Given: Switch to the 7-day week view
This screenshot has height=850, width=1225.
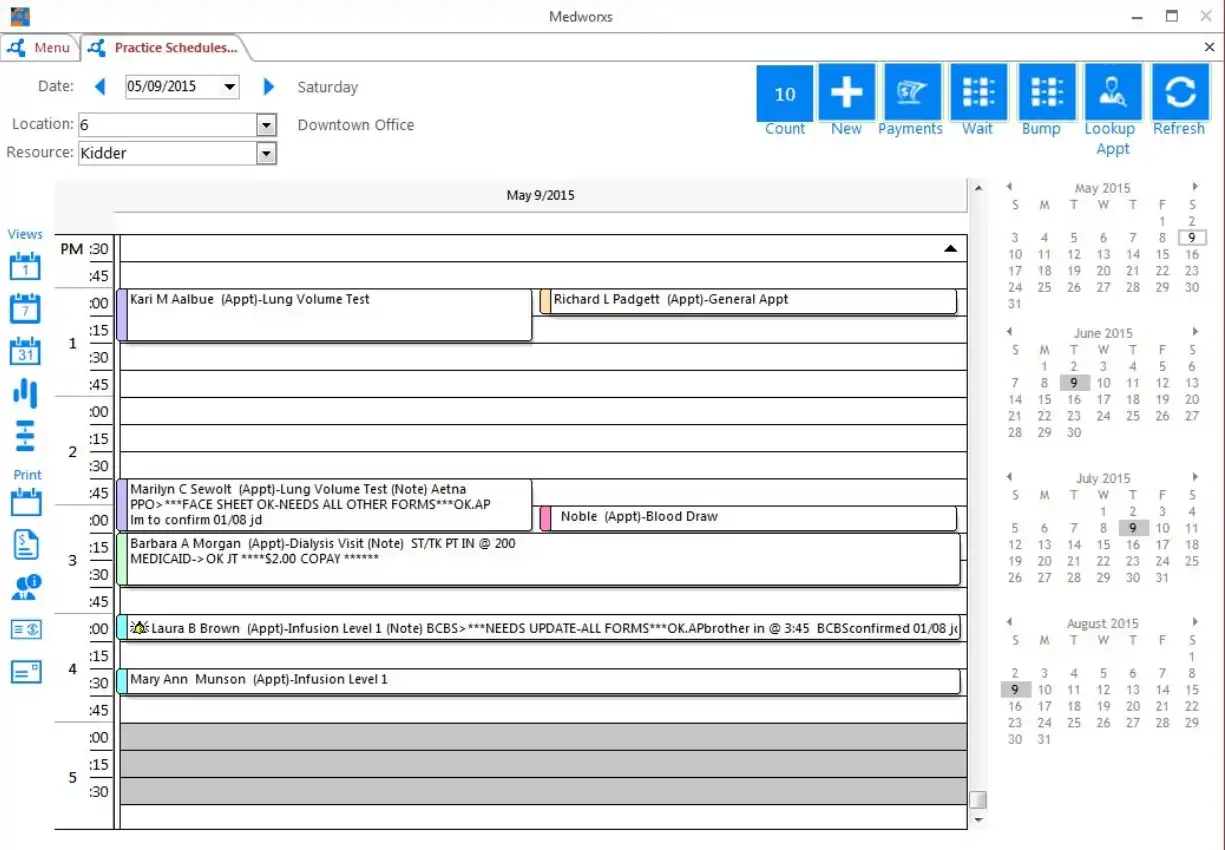Looking at the screenshot, I should pos(24,308).
